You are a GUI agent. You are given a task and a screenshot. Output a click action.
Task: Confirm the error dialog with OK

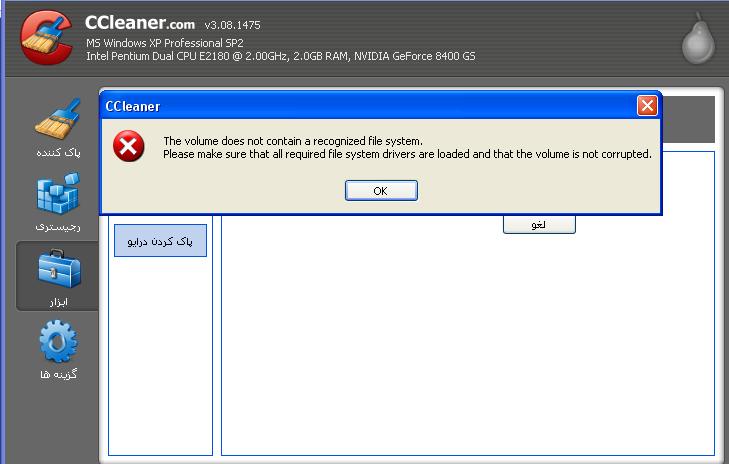tap(381, 191)
